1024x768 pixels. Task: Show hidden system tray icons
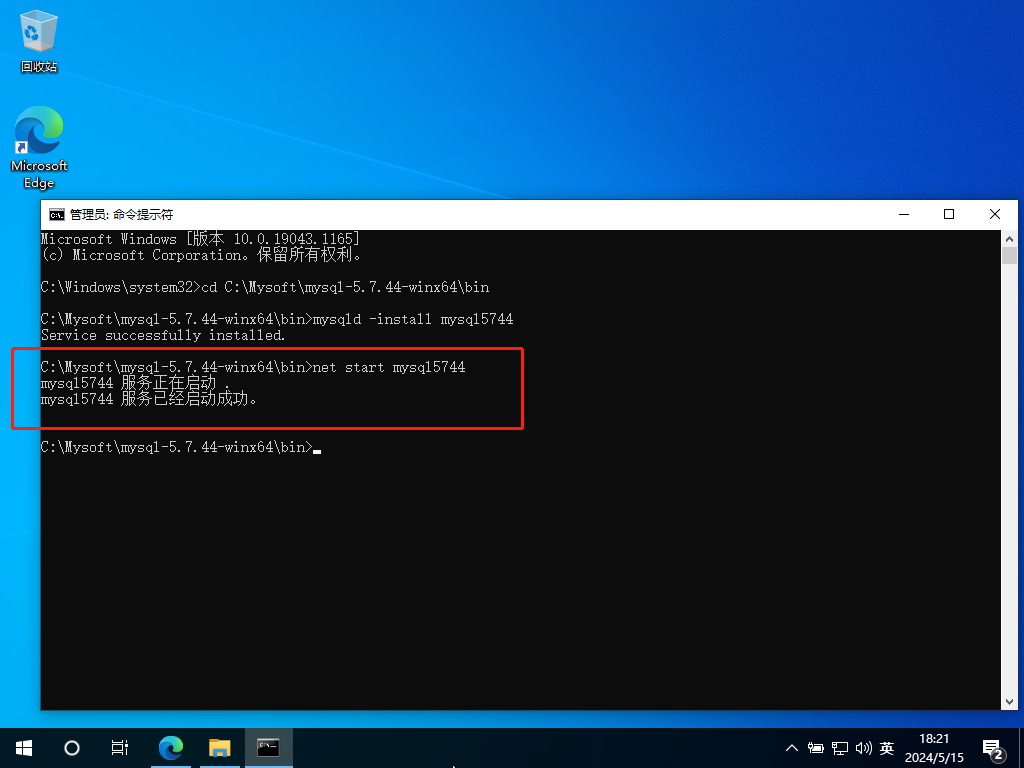792,747
